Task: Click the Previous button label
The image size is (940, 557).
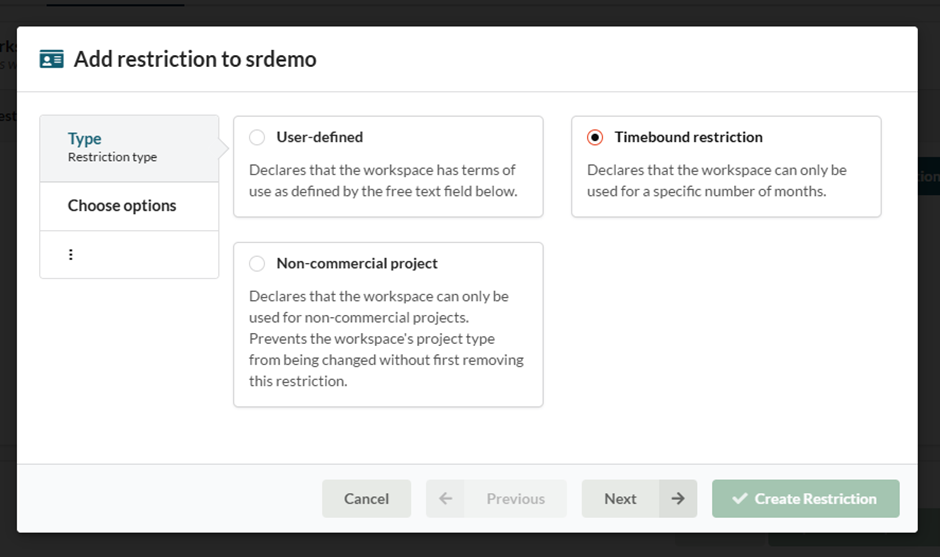Action: [515, 499]
